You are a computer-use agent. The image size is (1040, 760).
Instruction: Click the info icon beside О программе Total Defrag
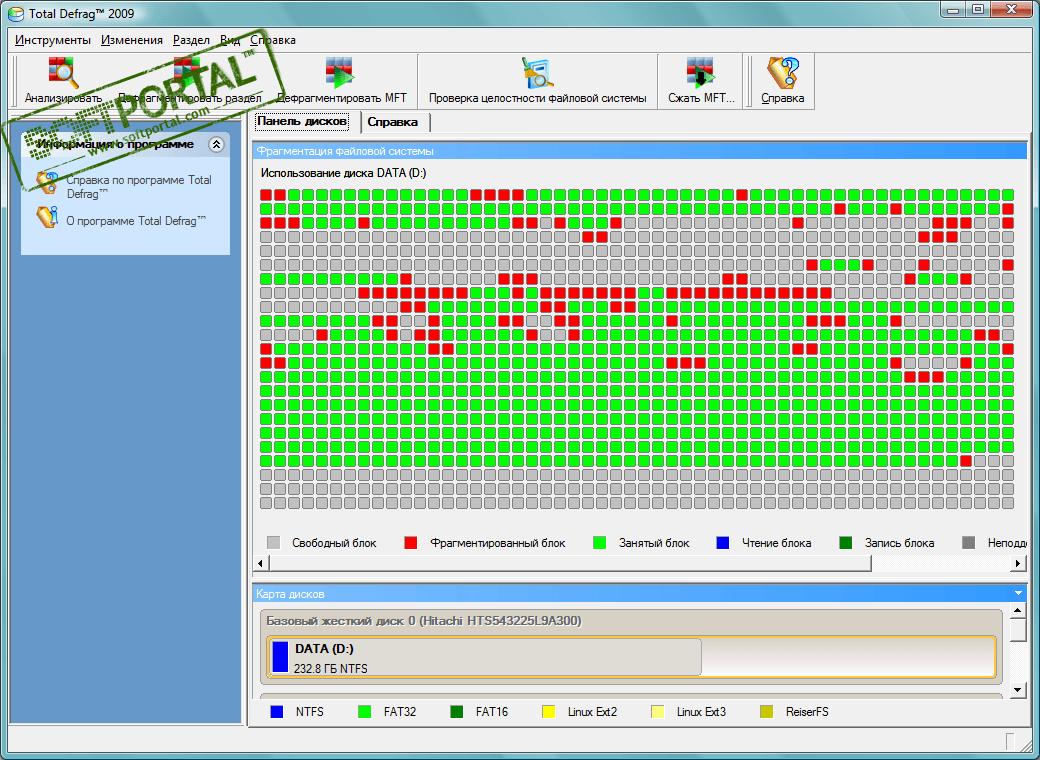(x=46, y=217)
